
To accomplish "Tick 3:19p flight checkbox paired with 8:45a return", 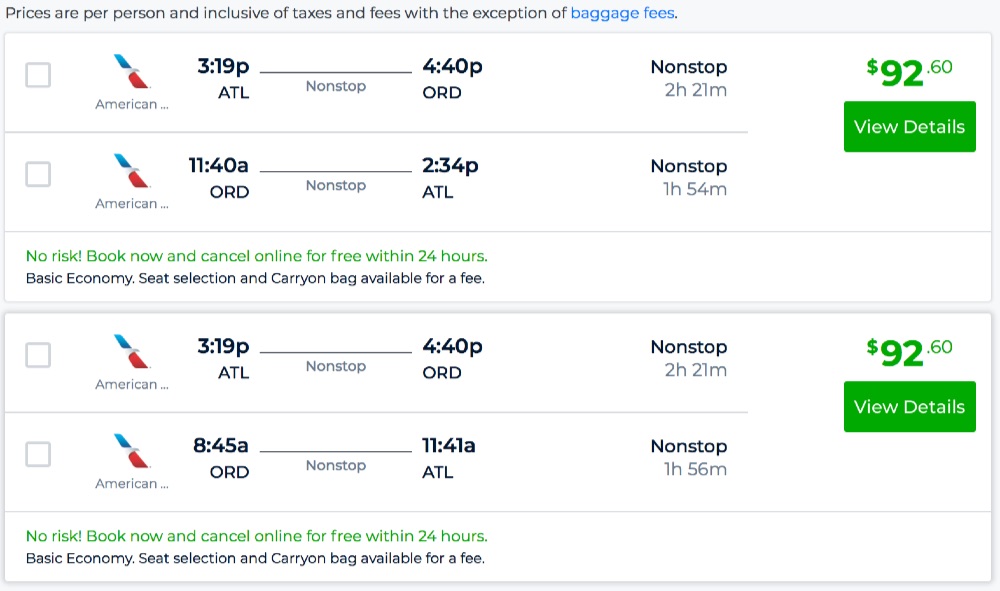I will tap(38, 355).
